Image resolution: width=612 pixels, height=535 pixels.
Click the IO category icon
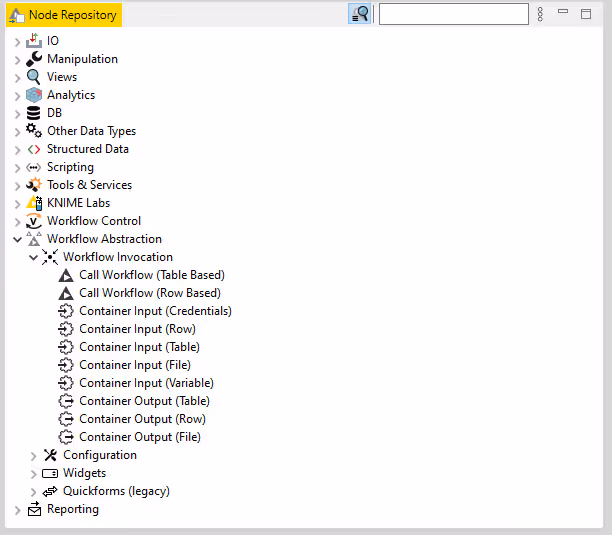pyautogui.click(x=34, y=41)
